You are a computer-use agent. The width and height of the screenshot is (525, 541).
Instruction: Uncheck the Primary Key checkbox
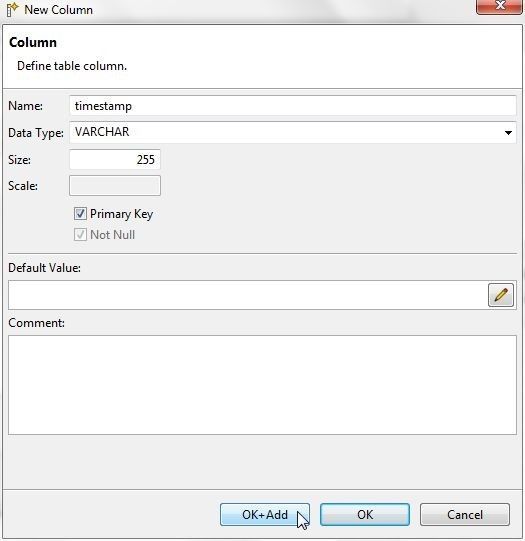point(80,214)
